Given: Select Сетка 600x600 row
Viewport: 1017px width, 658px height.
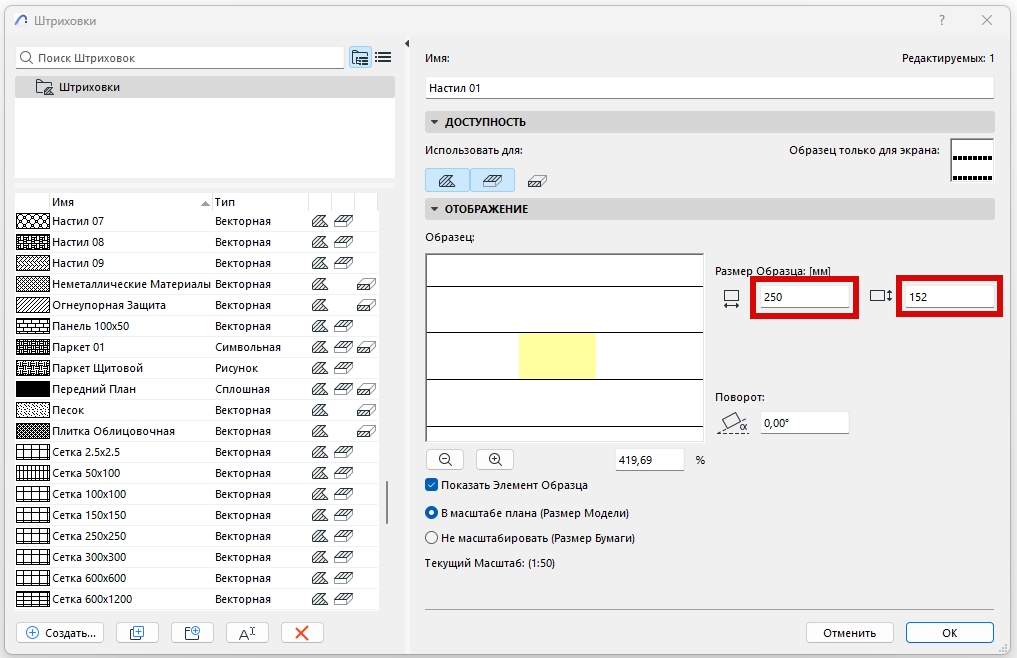Looking at the screenshot, I should coord(197,578).
